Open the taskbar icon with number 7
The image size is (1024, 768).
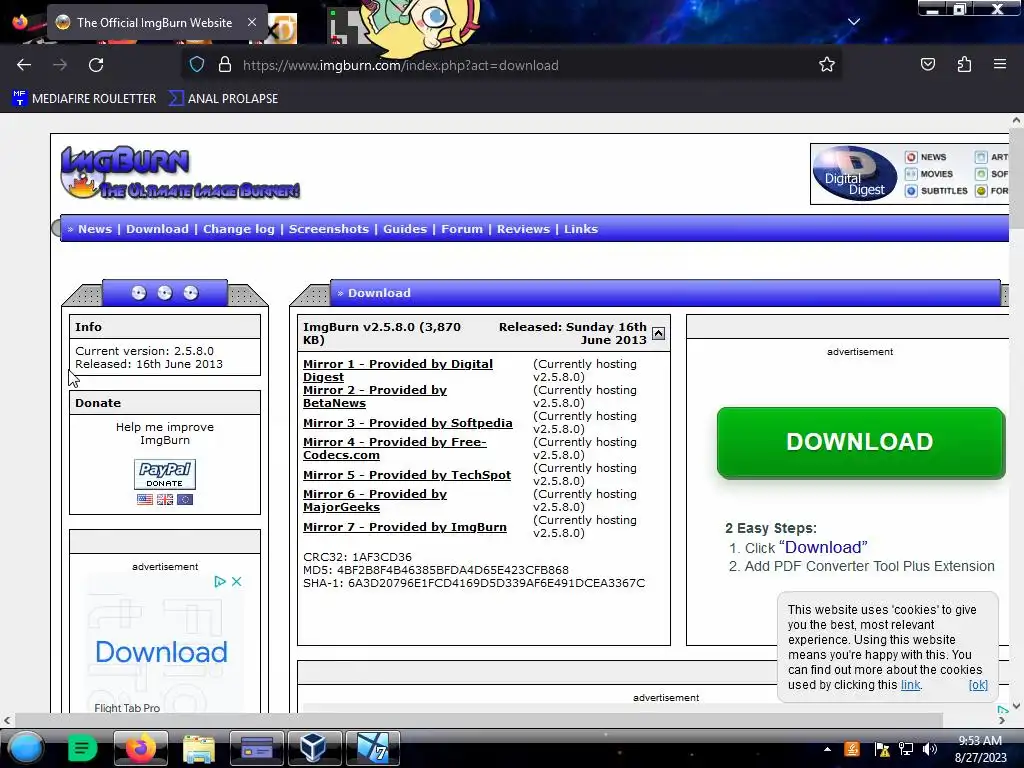pyautogui.click(x=372, y=748)
